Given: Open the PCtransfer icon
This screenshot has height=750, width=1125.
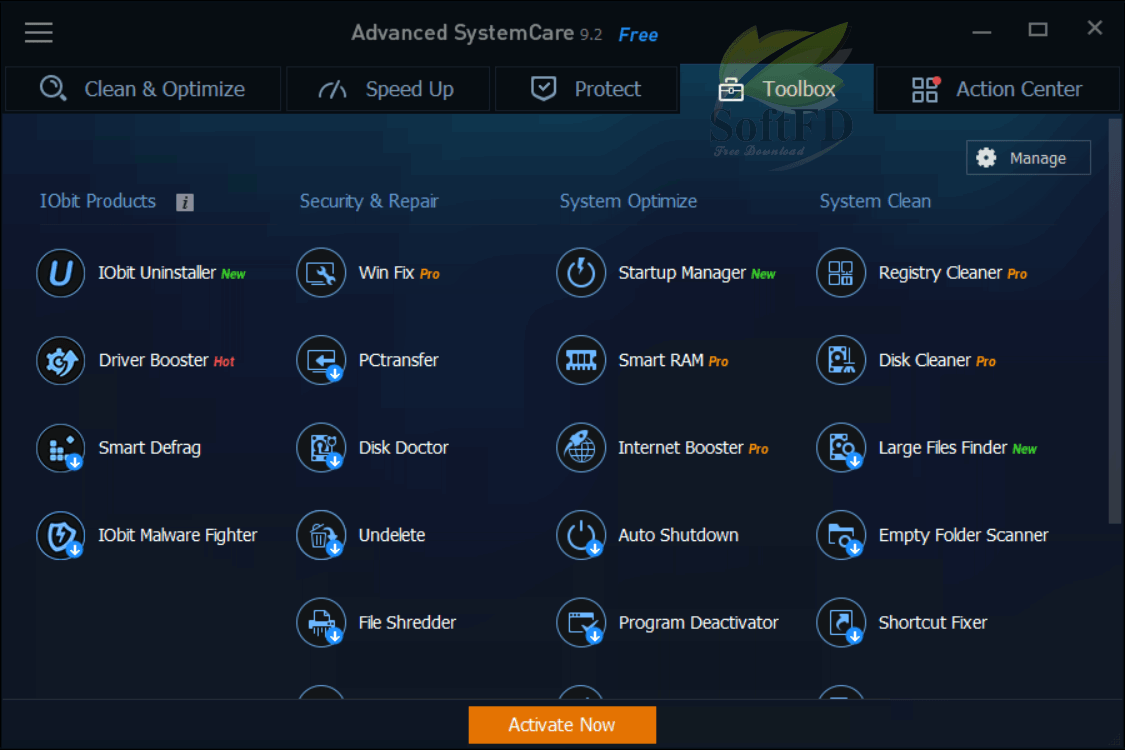Looking at the screenshot, I should [321, 360].
